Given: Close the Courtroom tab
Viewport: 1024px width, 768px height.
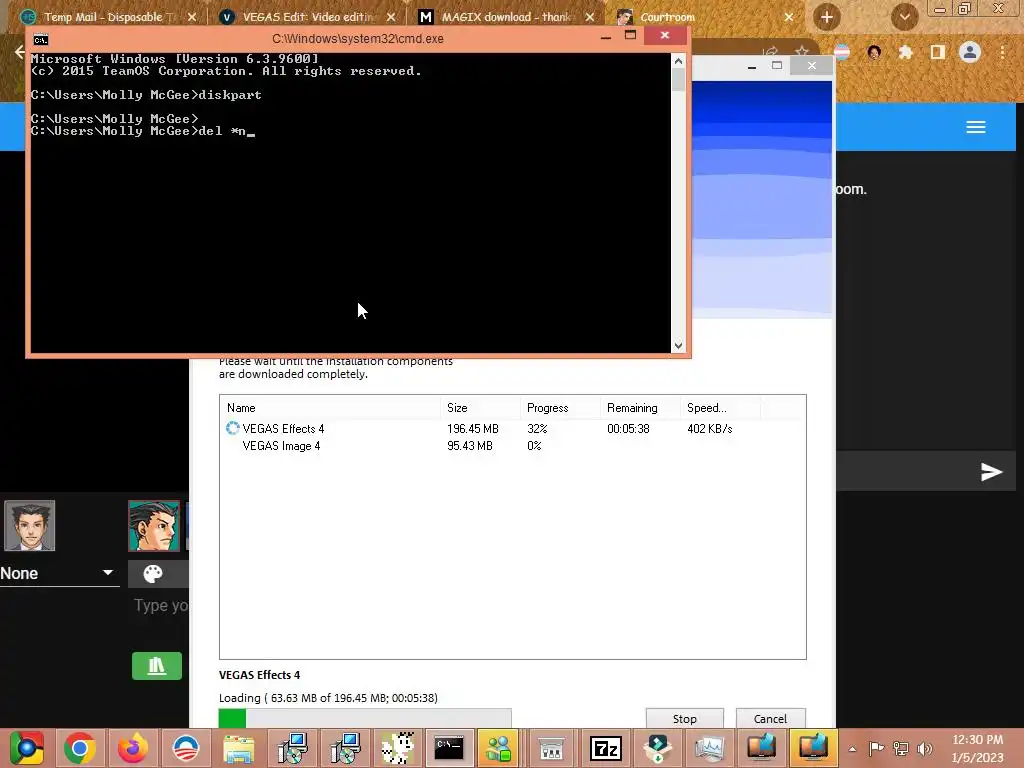Looking at the screenshot, I should click(x=788, y=17).
